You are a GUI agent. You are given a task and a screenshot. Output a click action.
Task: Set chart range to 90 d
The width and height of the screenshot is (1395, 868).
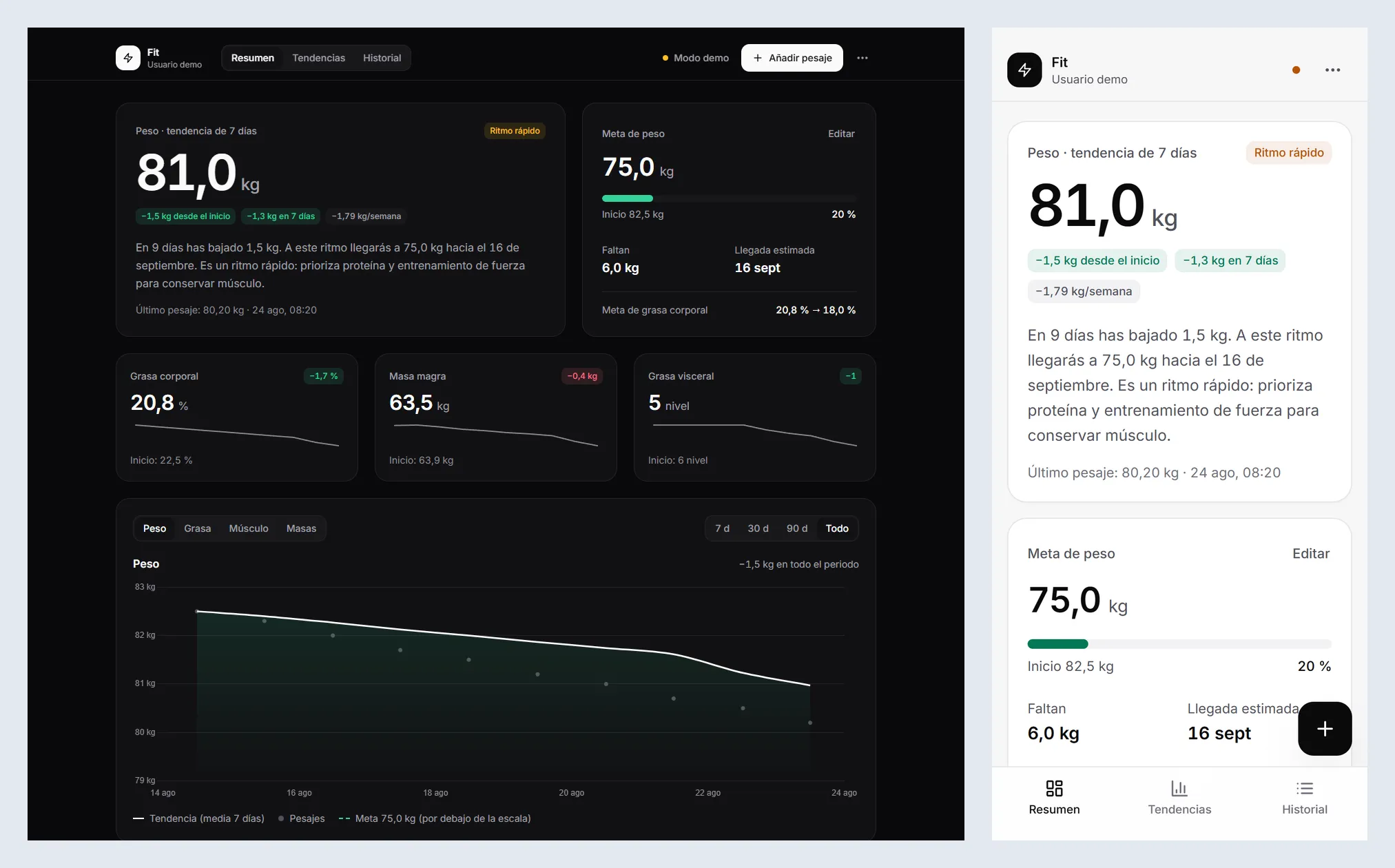pos(797,528)
